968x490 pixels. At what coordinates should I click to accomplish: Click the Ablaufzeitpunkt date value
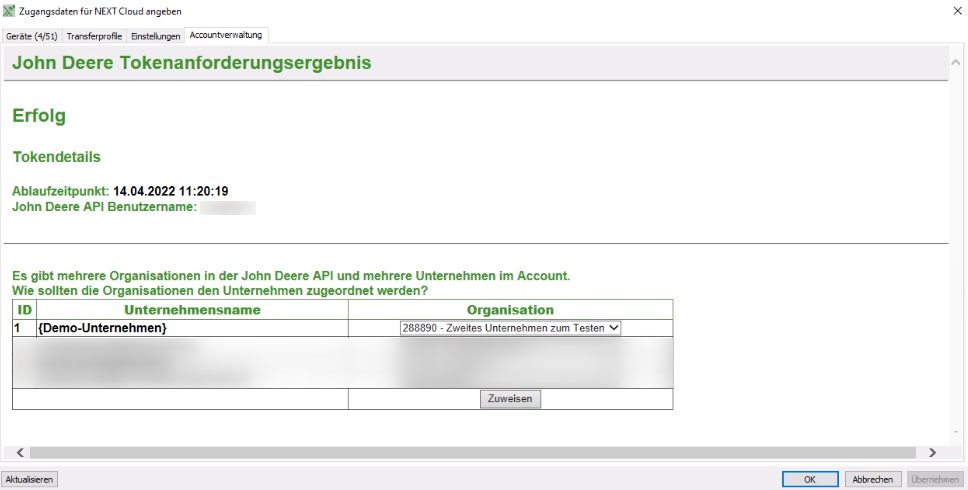171,191
